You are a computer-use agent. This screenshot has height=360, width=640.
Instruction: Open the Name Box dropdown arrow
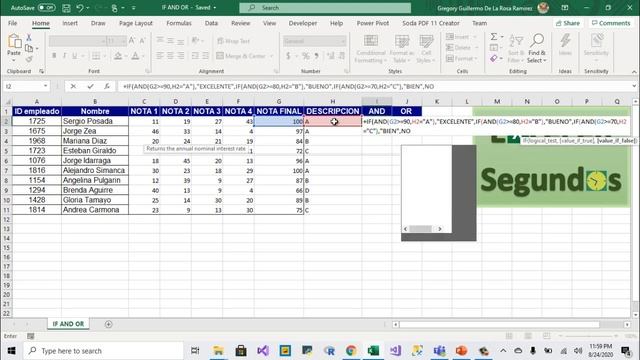pos(45,86)
